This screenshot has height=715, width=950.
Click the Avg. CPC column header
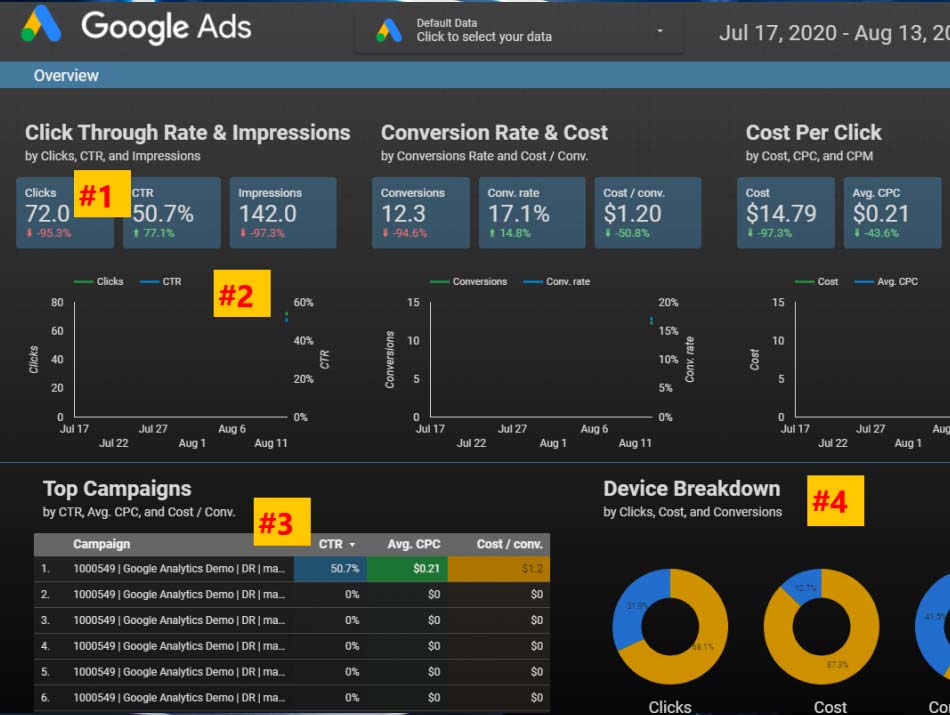pyautogui.click(x=413, y=544)
